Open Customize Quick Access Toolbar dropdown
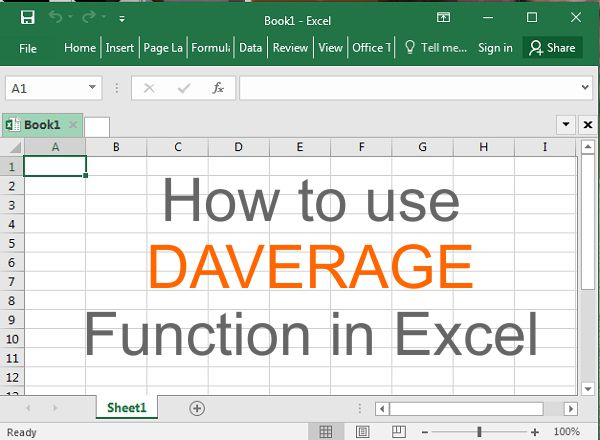Image resolution: width=600 pixels, height=440 pixels. pos(122,18)
